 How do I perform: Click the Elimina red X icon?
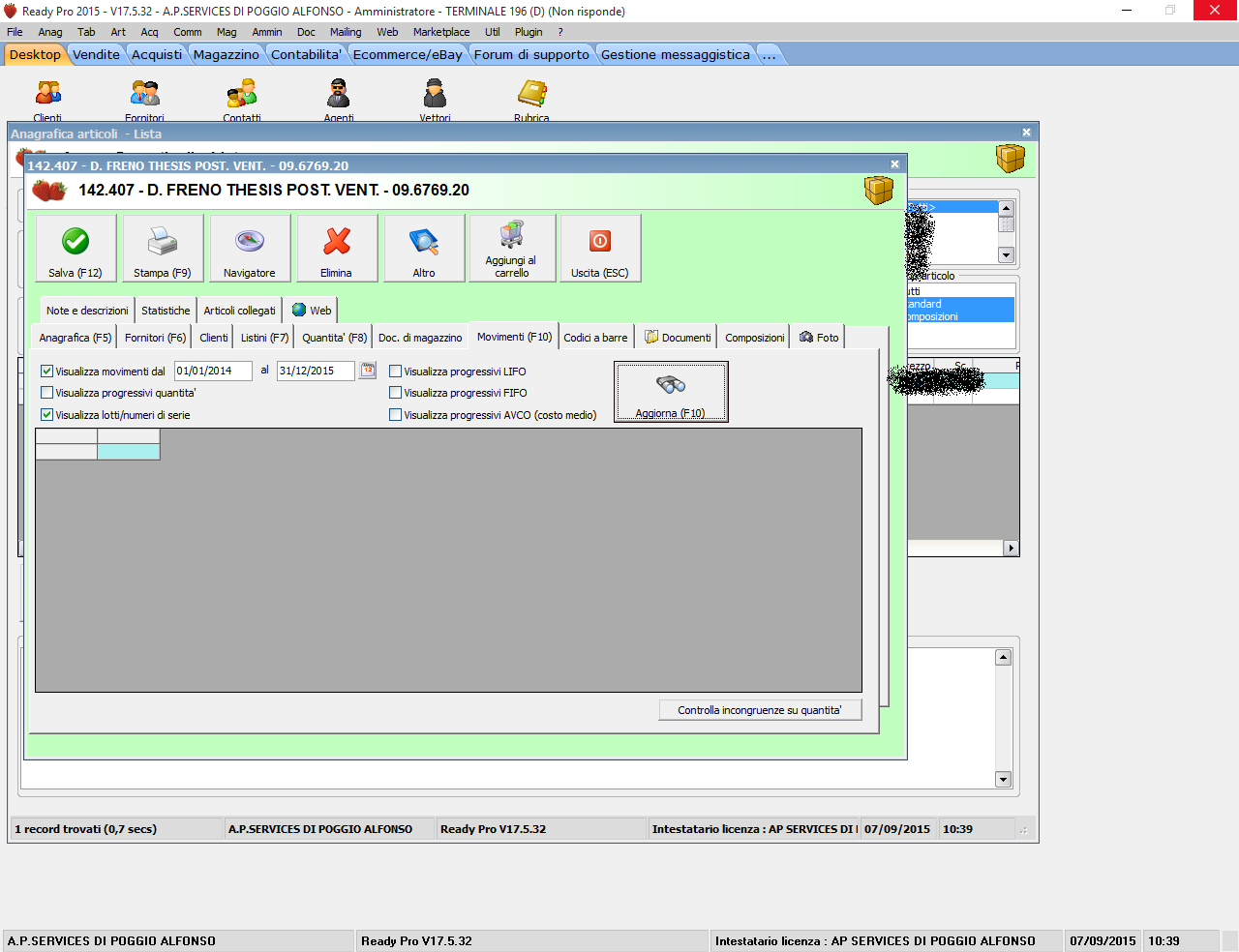(337, 241)
